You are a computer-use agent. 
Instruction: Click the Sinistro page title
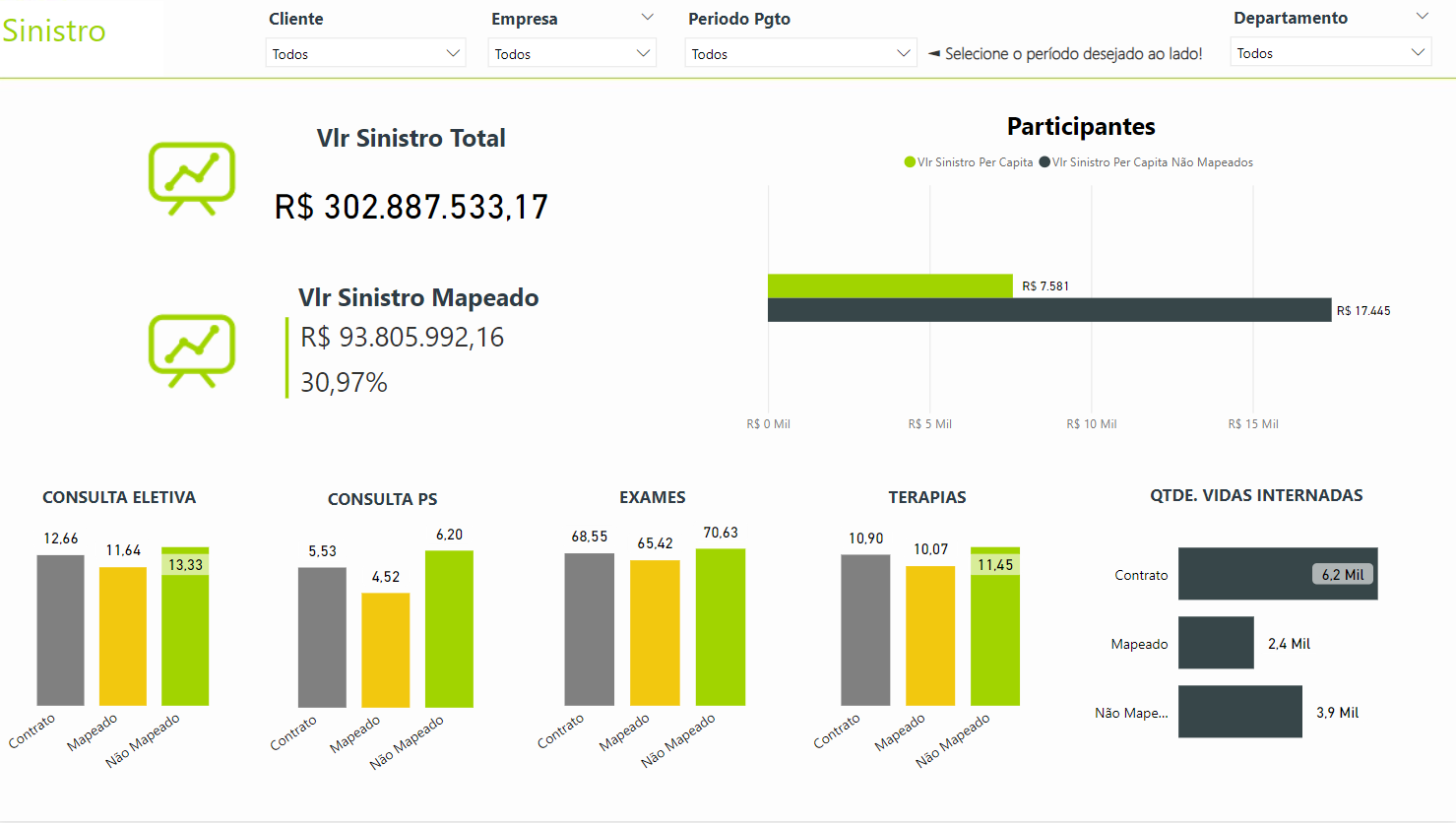click(54, 31)
